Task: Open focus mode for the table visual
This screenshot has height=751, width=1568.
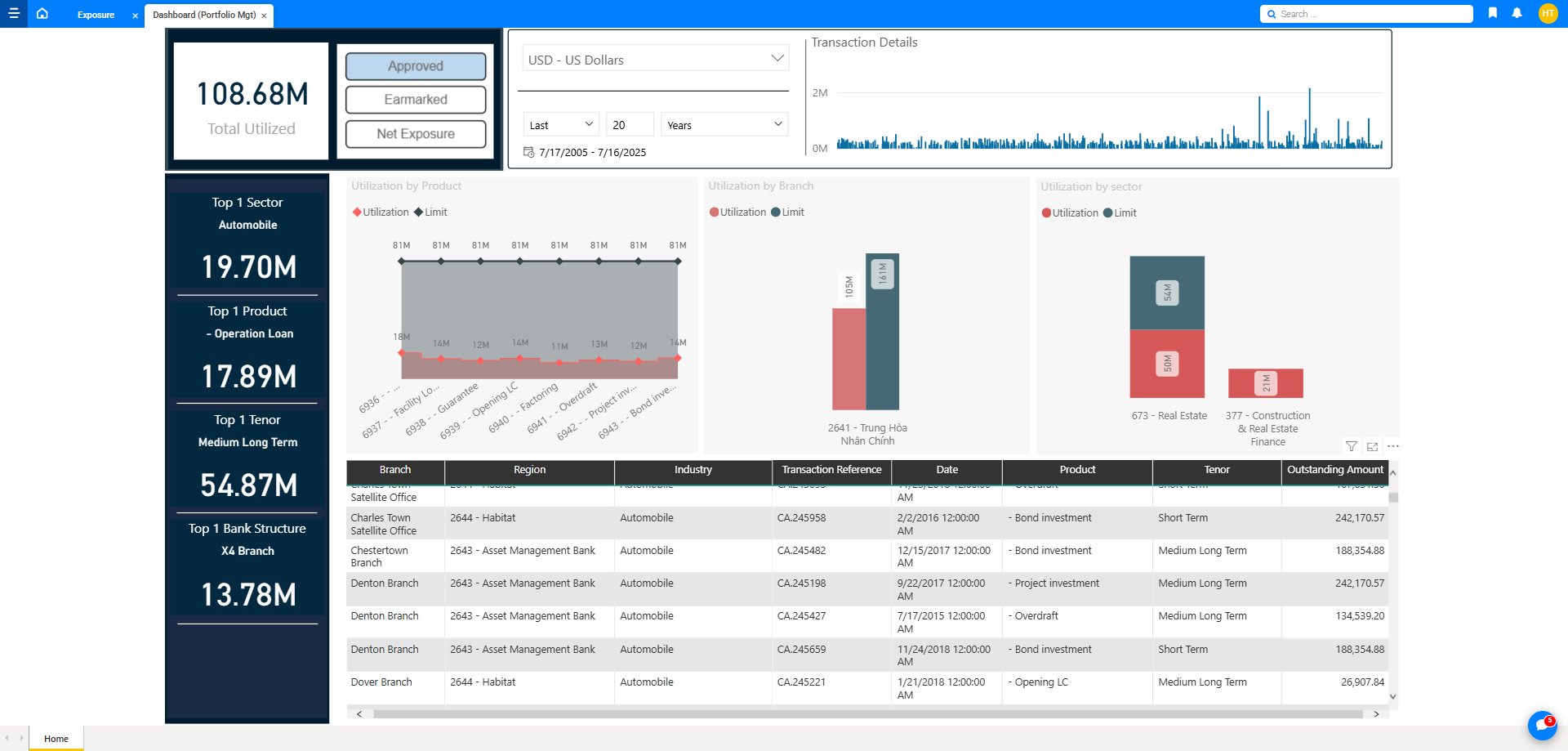Action: [x=1372, y=446]
